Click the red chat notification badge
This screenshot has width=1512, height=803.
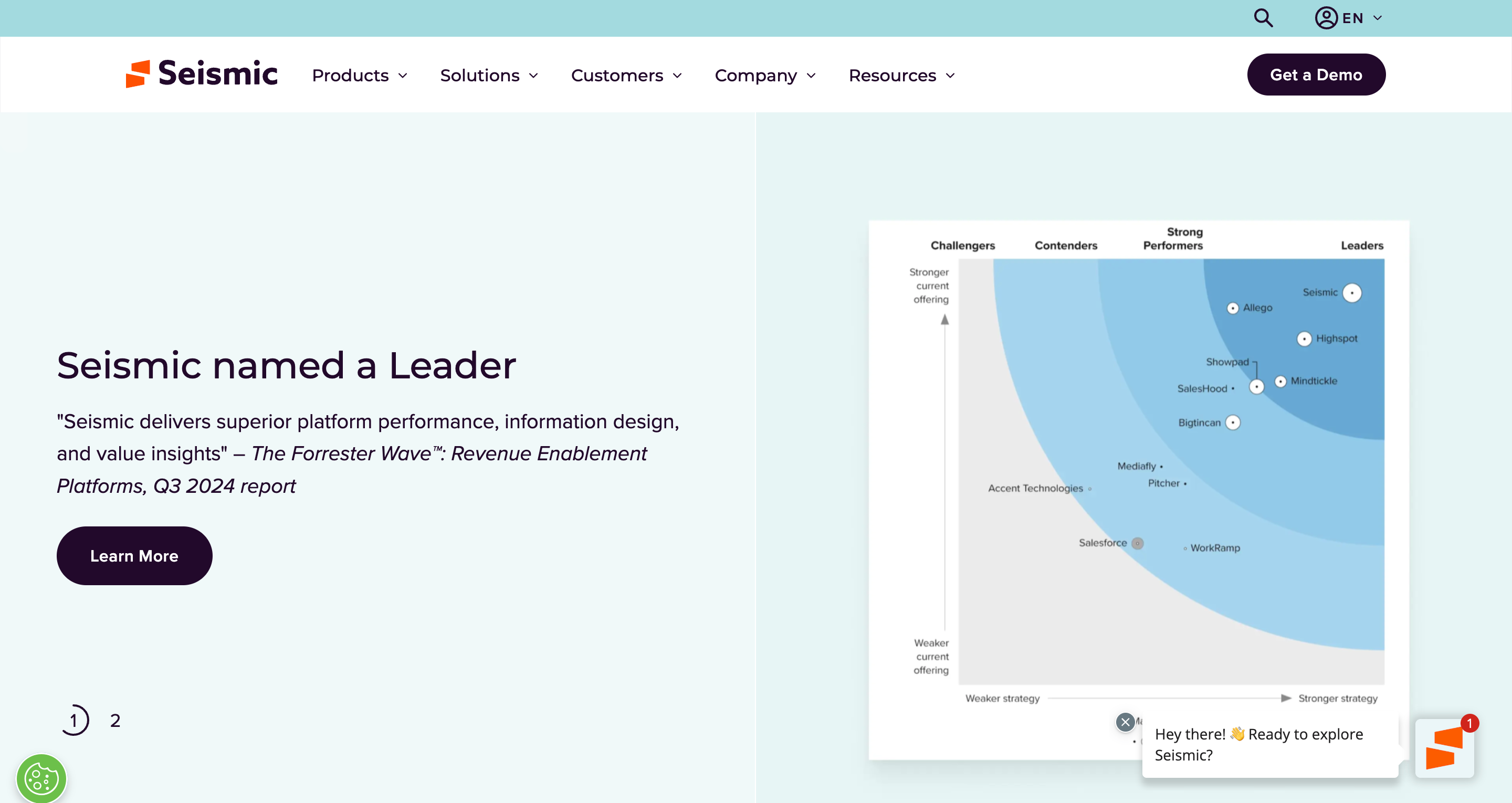pyautogui.click(x=1470, y=723)
